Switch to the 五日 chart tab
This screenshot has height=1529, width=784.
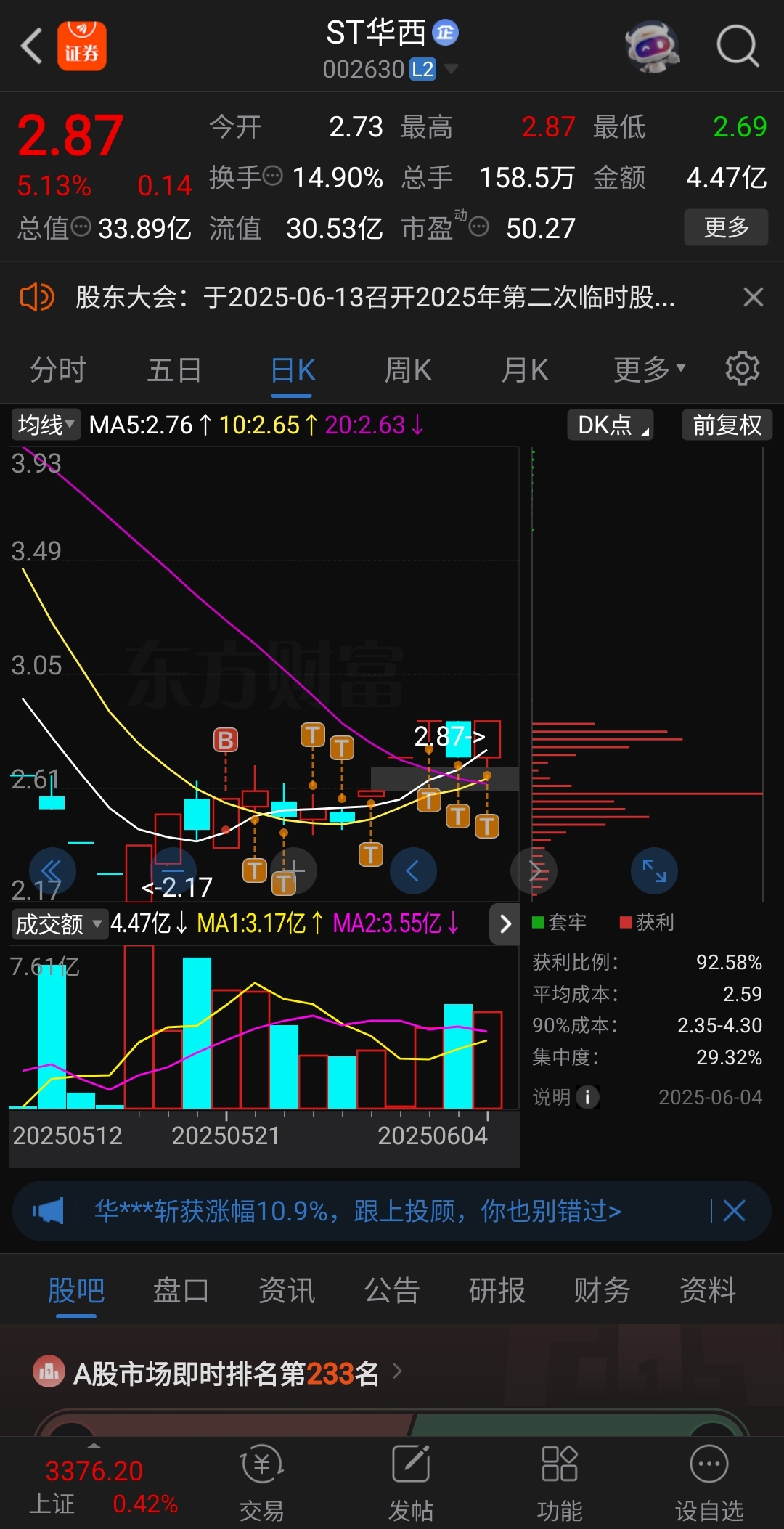pos(174,370)
